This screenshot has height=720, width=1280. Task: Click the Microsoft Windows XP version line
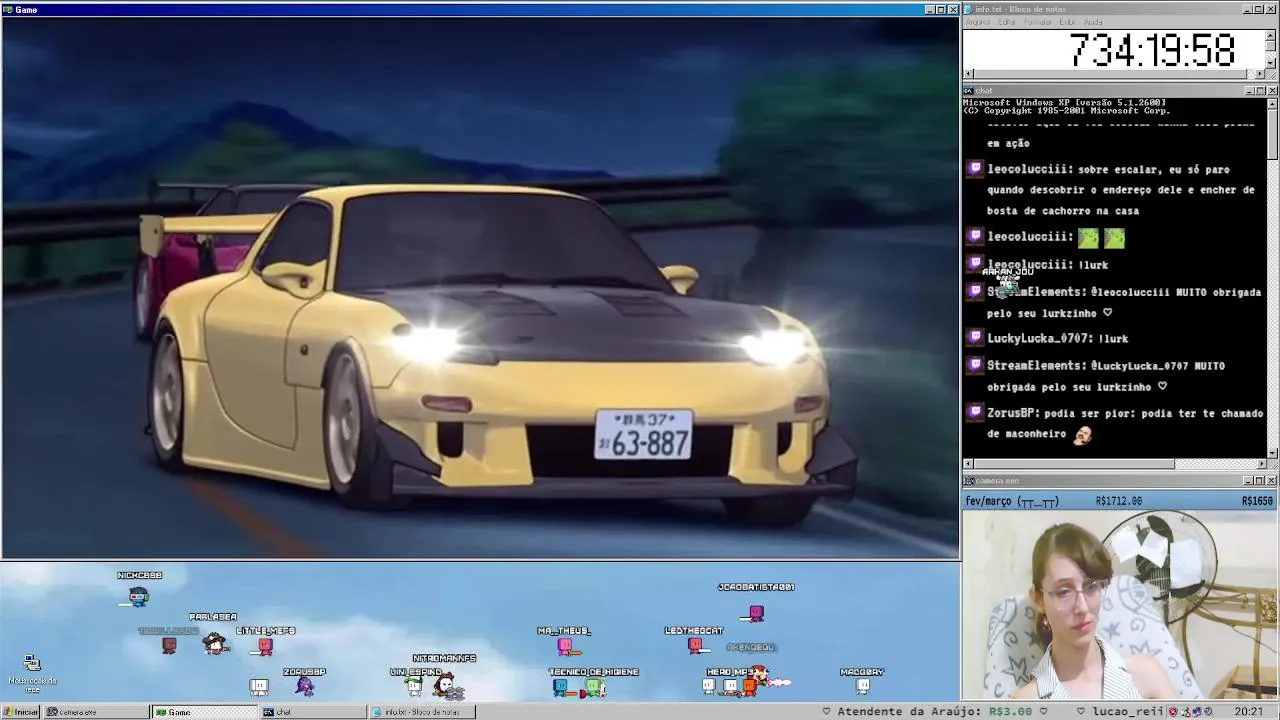[x=1064, y=103]
